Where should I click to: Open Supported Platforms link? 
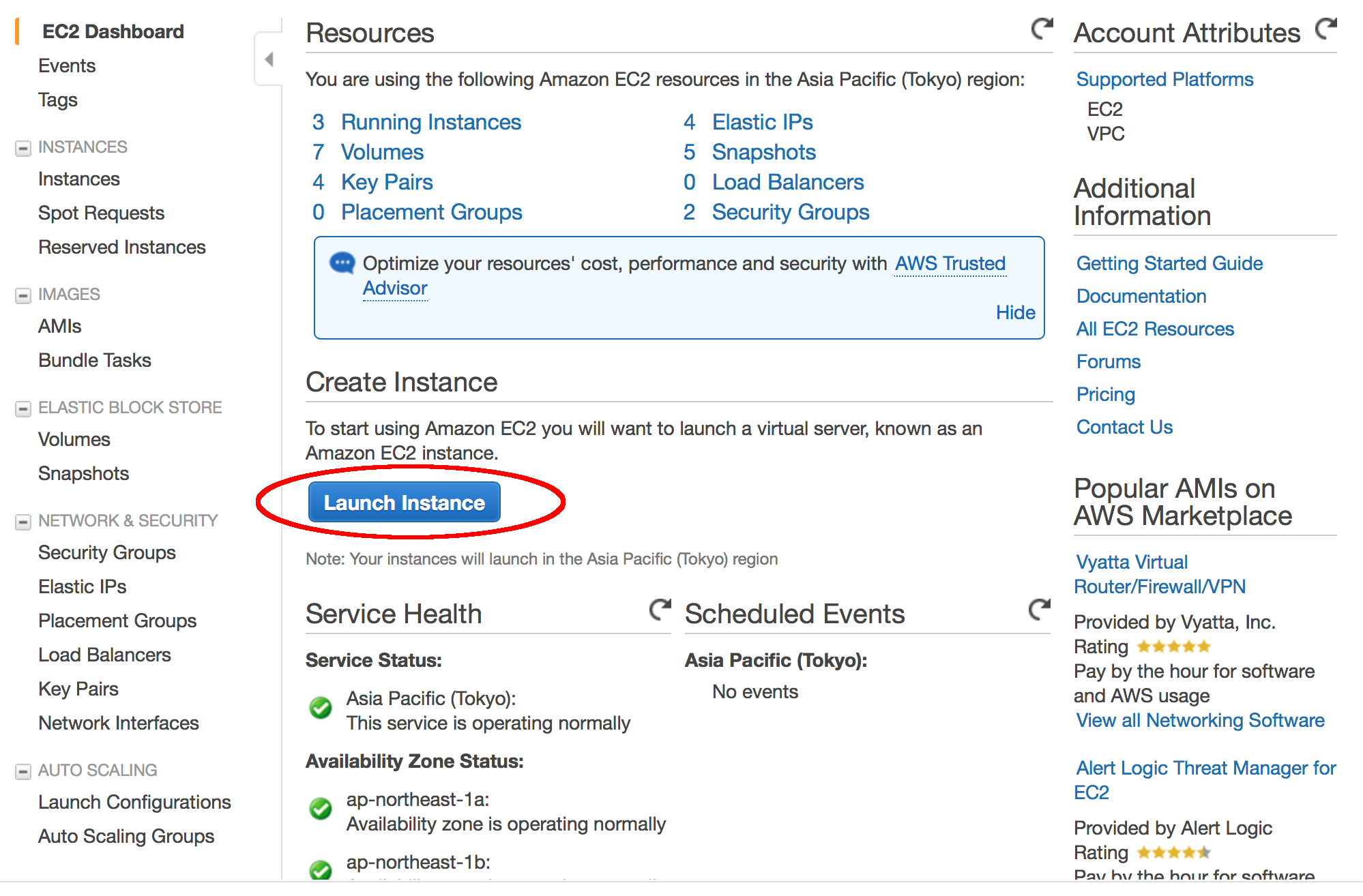[x=1165, y=79]
